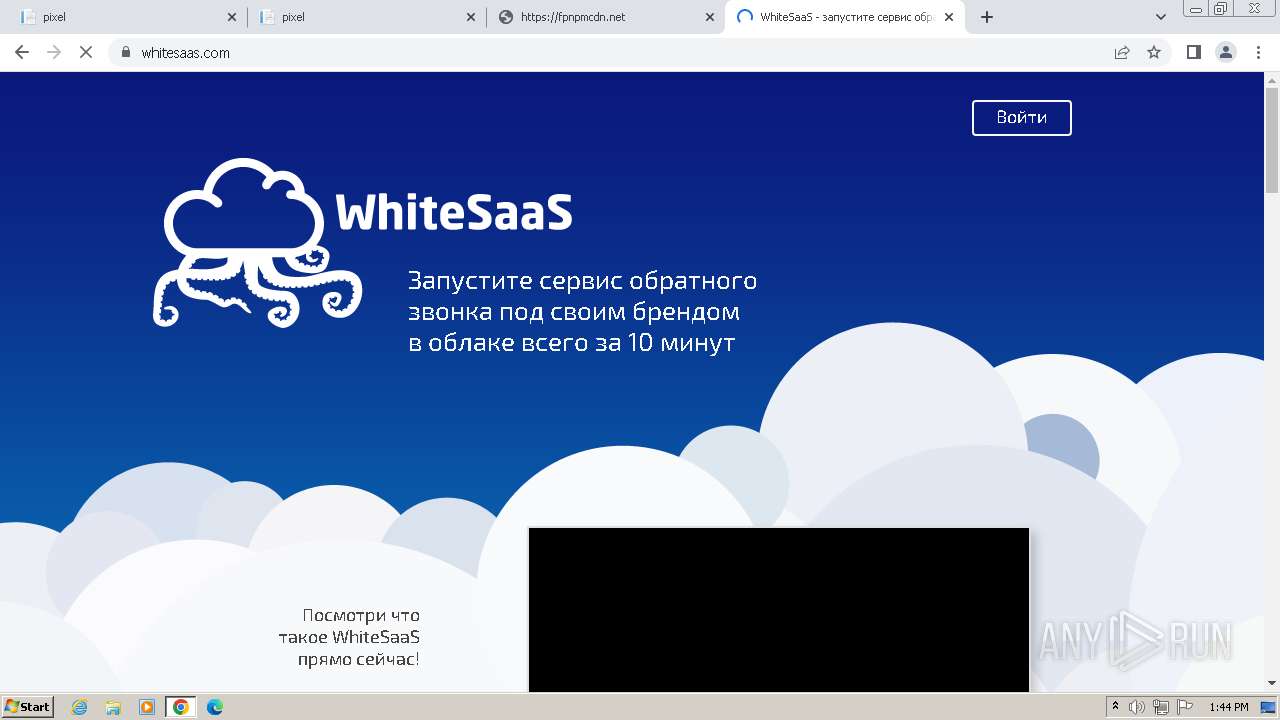1280x720 pixels.
Task: Close the second pixel tab
Action: [471, 17]
